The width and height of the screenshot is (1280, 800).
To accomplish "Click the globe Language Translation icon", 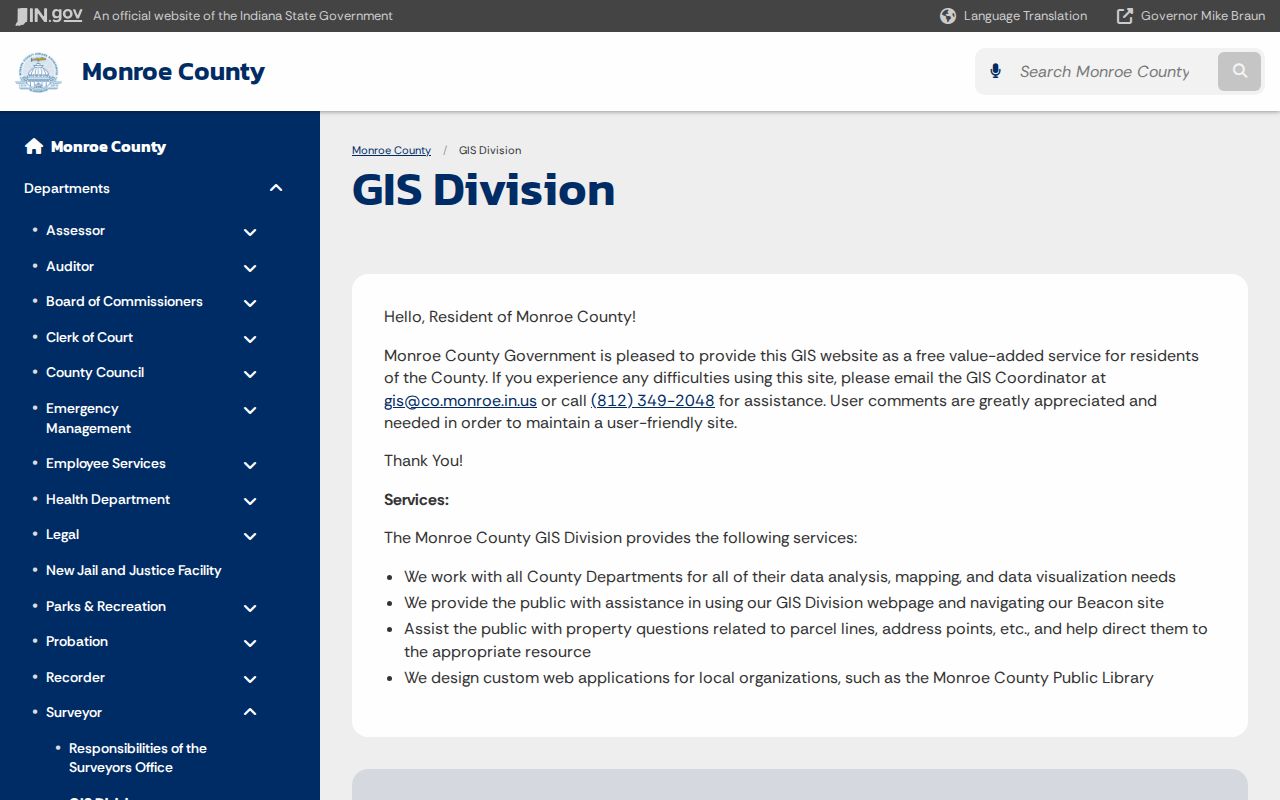I will click(x=948, y=16).
